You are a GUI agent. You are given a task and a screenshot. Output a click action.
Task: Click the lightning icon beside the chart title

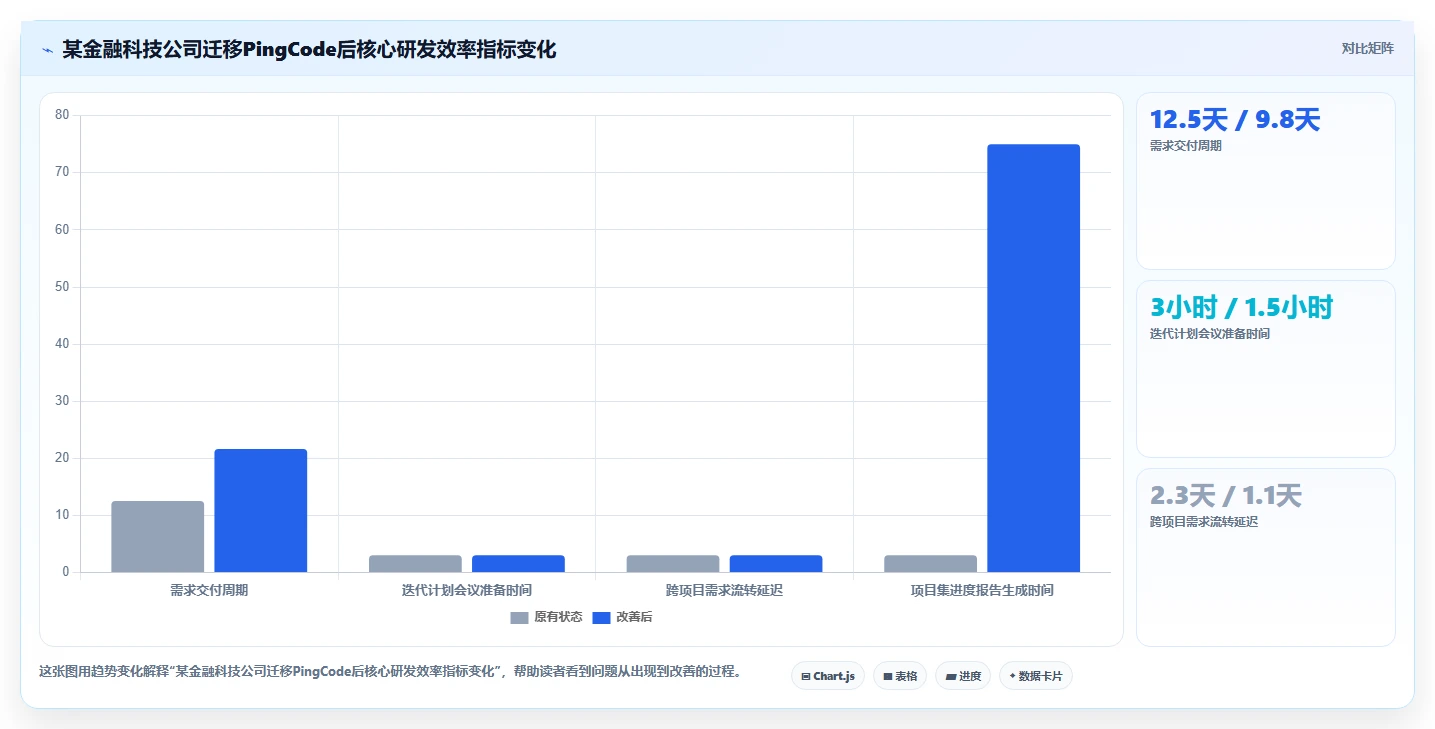[47, 49]
